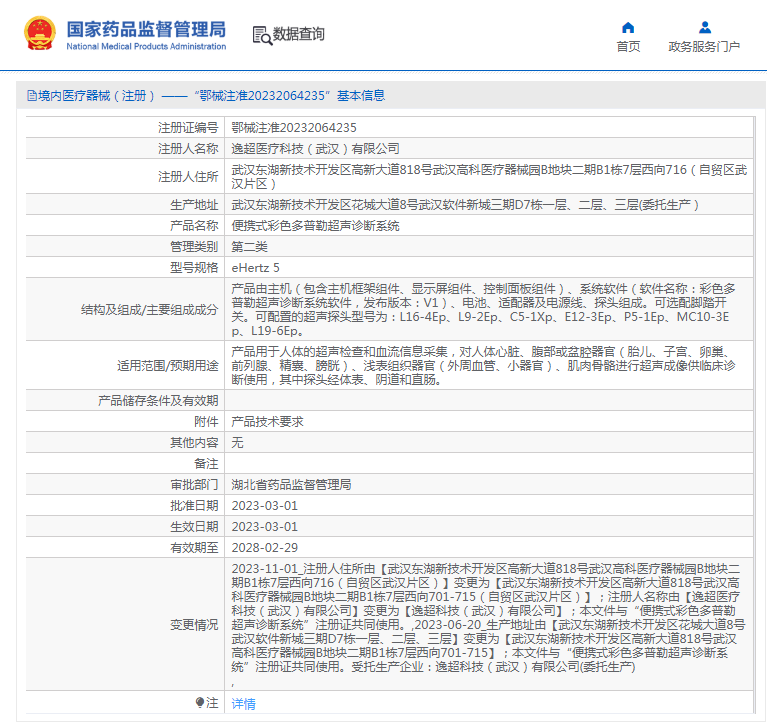Select 湖北省药品监督管理局 approval department
This screenshot has height=724, width=767.
click(291, 485)
